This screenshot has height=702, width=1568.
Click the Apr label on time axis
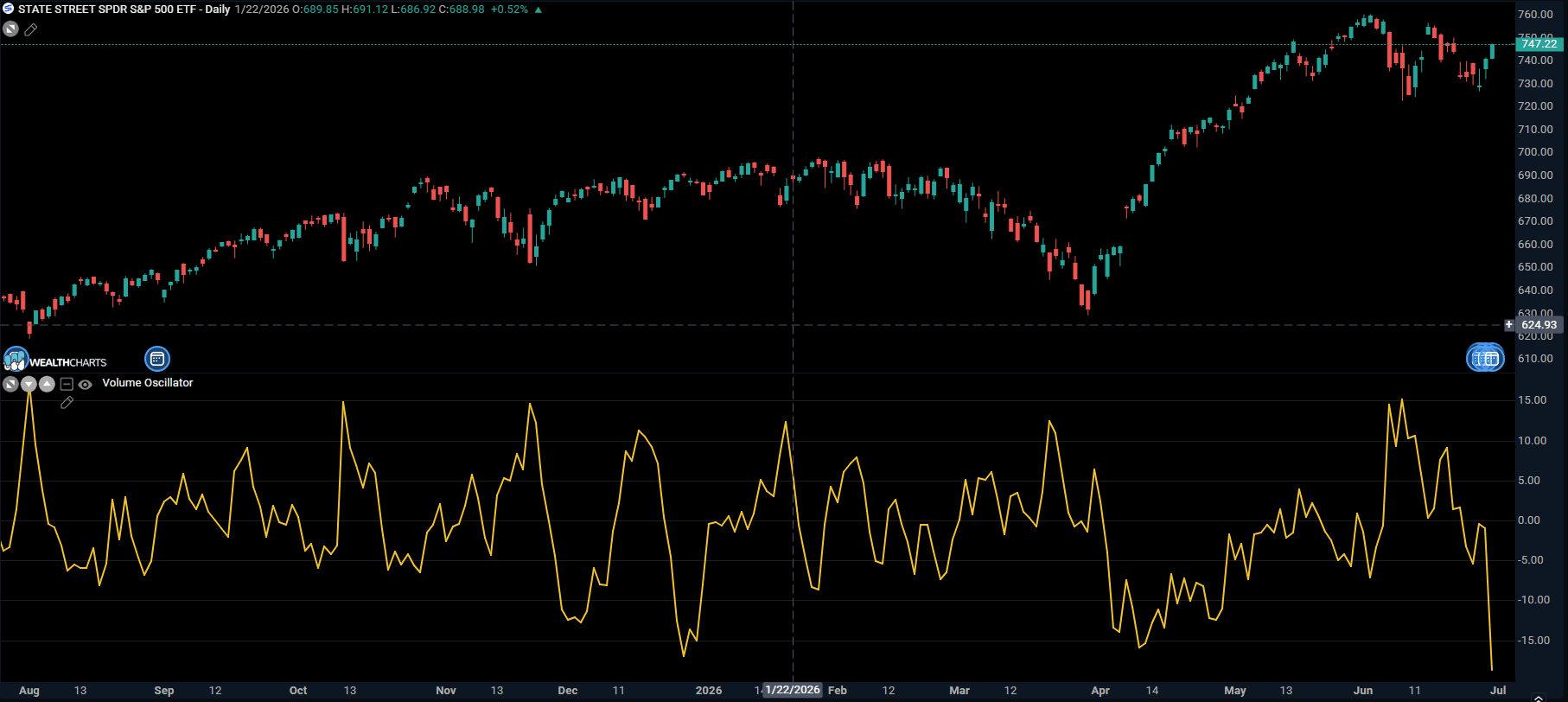click(x=1100, y=691)
